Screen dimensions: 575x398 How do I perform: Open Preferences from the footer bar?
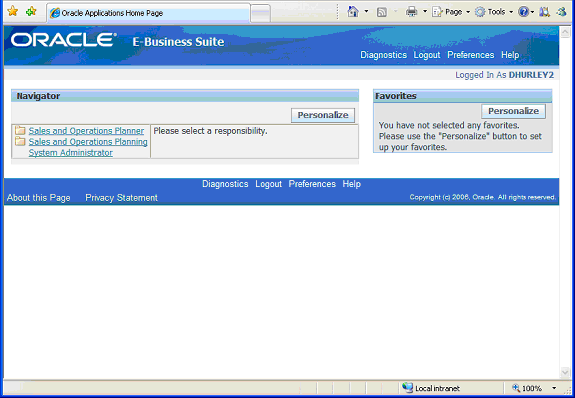tap(312, 184)
